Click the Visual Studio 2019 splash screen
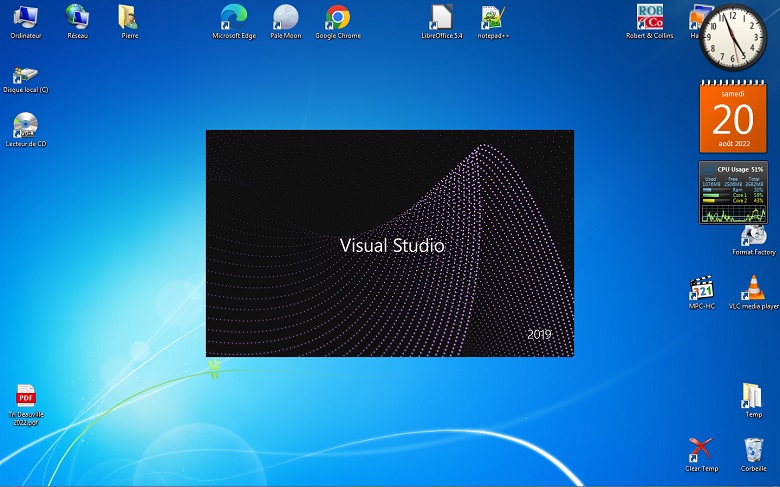Screen dimensions: 780x487 (390, 243)
